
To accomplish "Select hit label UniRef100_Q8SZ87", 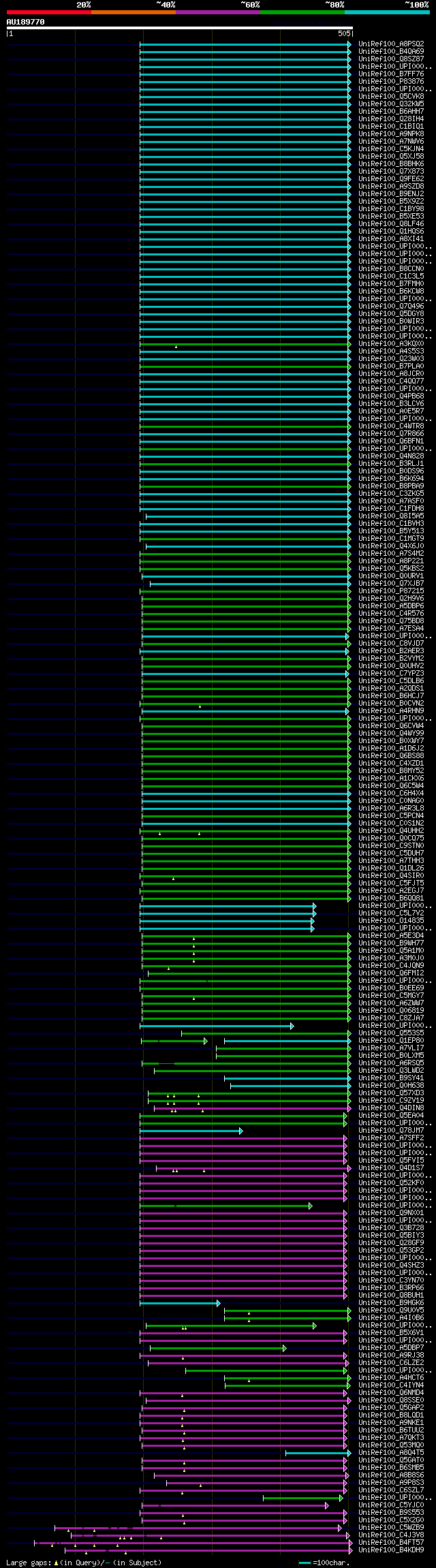I will [391, 59].
